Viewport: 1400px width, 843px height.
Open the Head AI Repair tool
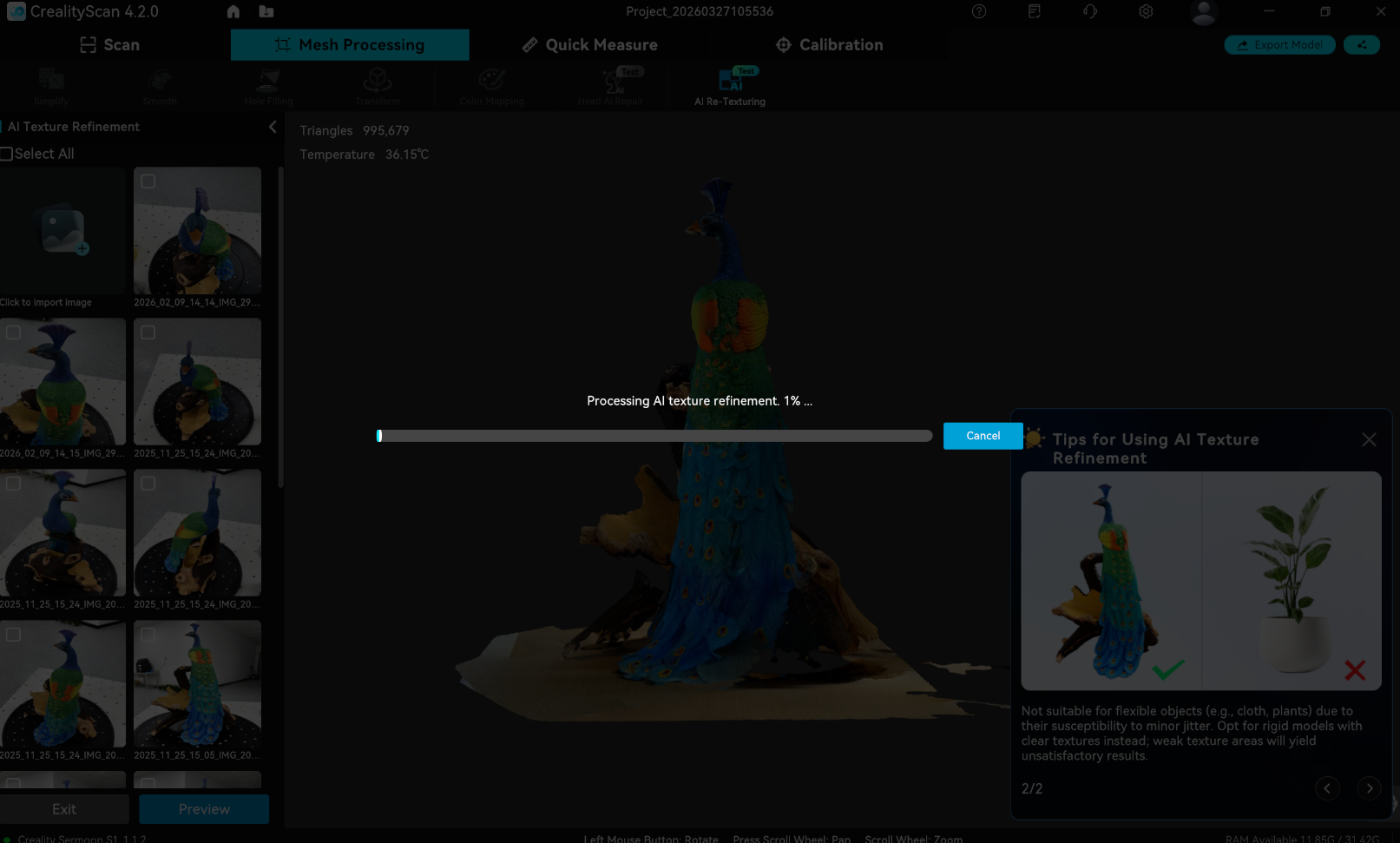pos(611,83)
